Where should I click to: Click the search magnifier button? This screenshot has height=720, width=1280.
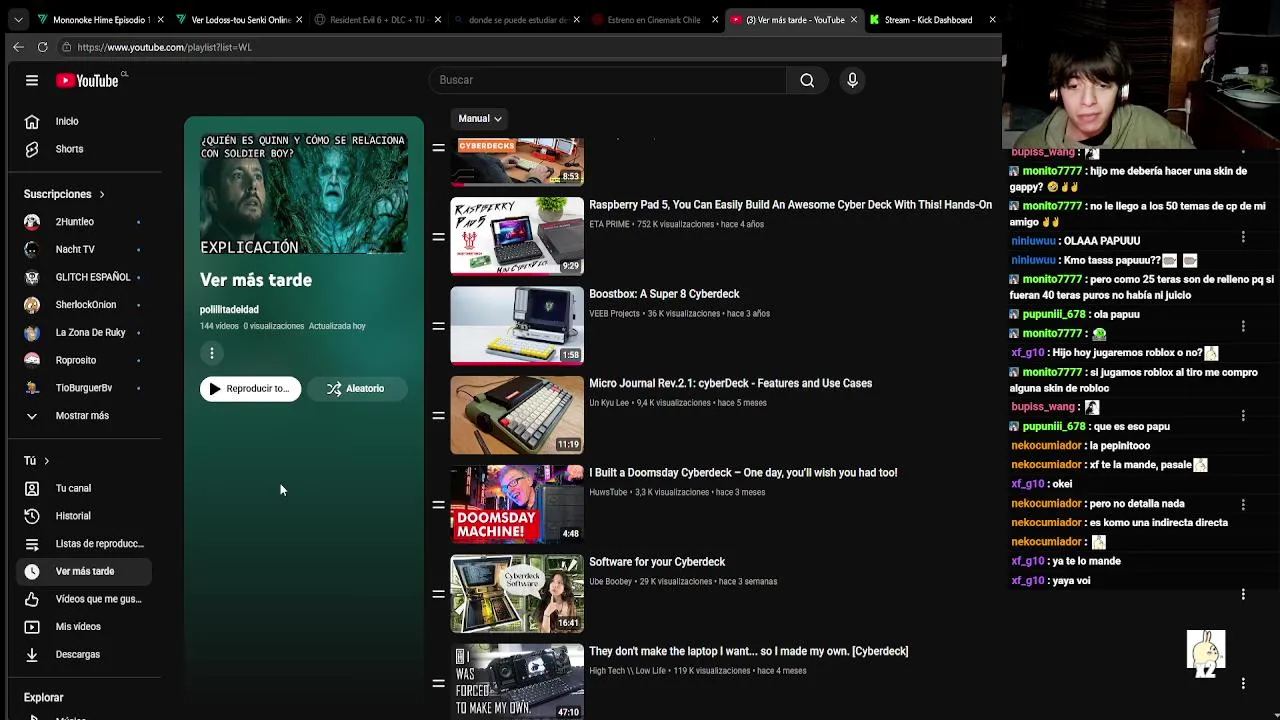pyautogui.click(x=807, y=80)
